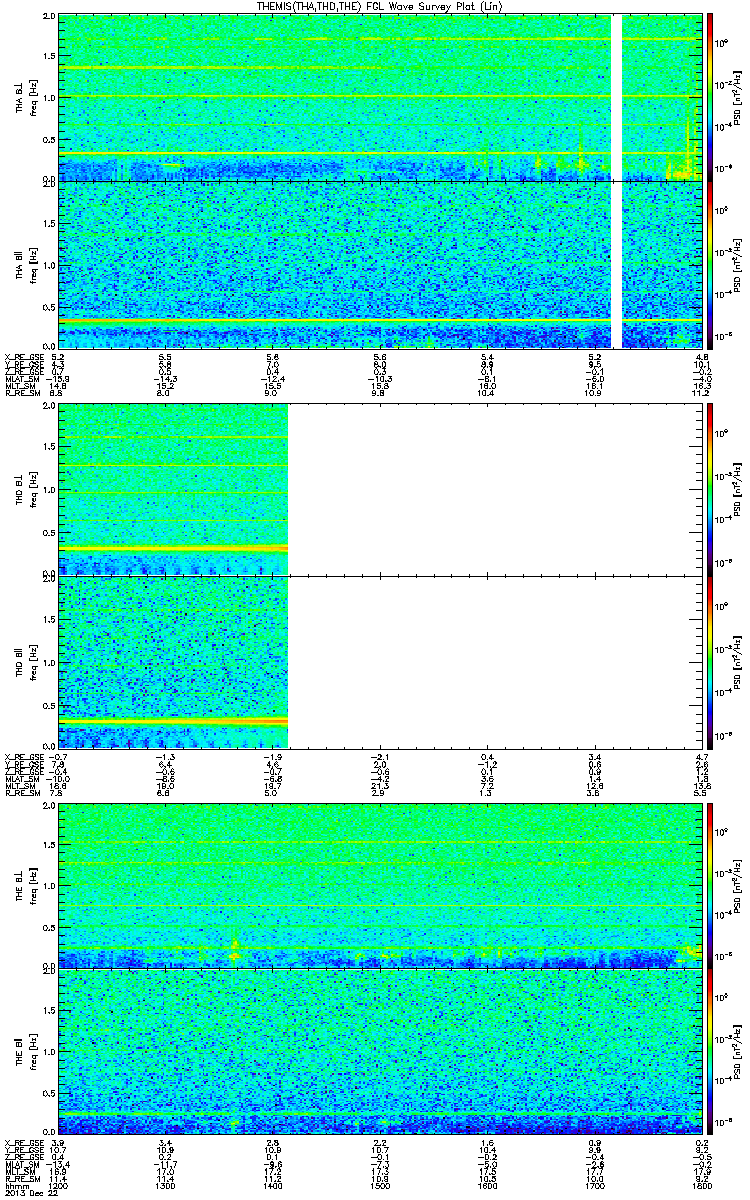Click the '2.0' top frequency tick of THE B⊥

[47, 806]
